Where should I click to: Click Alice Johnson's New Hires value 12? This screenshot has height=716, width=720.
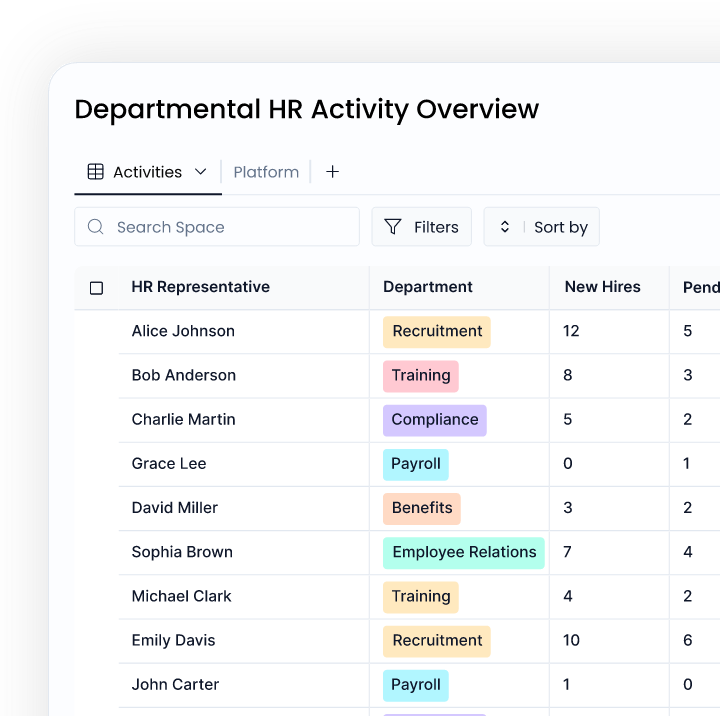coord(571,331)
